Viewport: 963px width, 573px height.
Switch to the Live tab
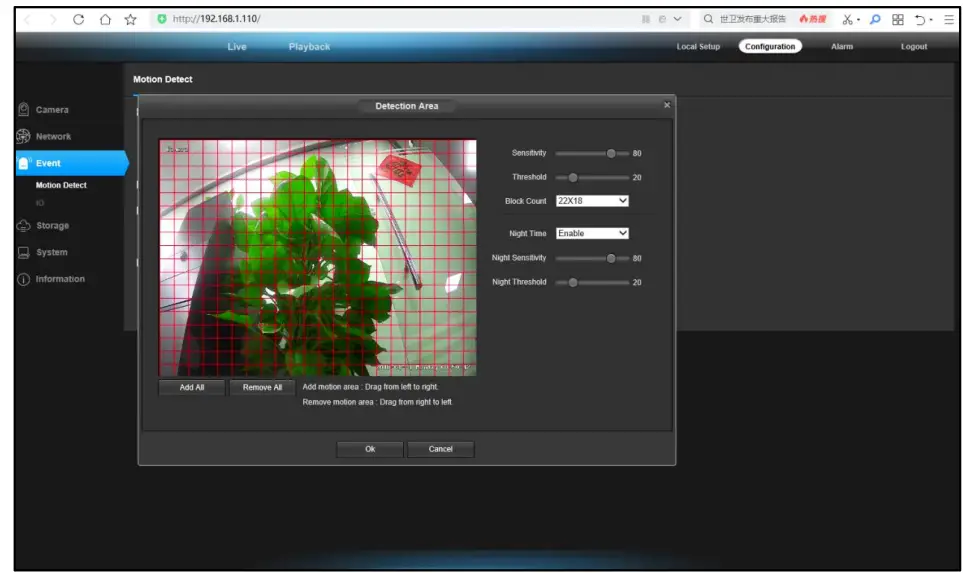pos(237,47)
